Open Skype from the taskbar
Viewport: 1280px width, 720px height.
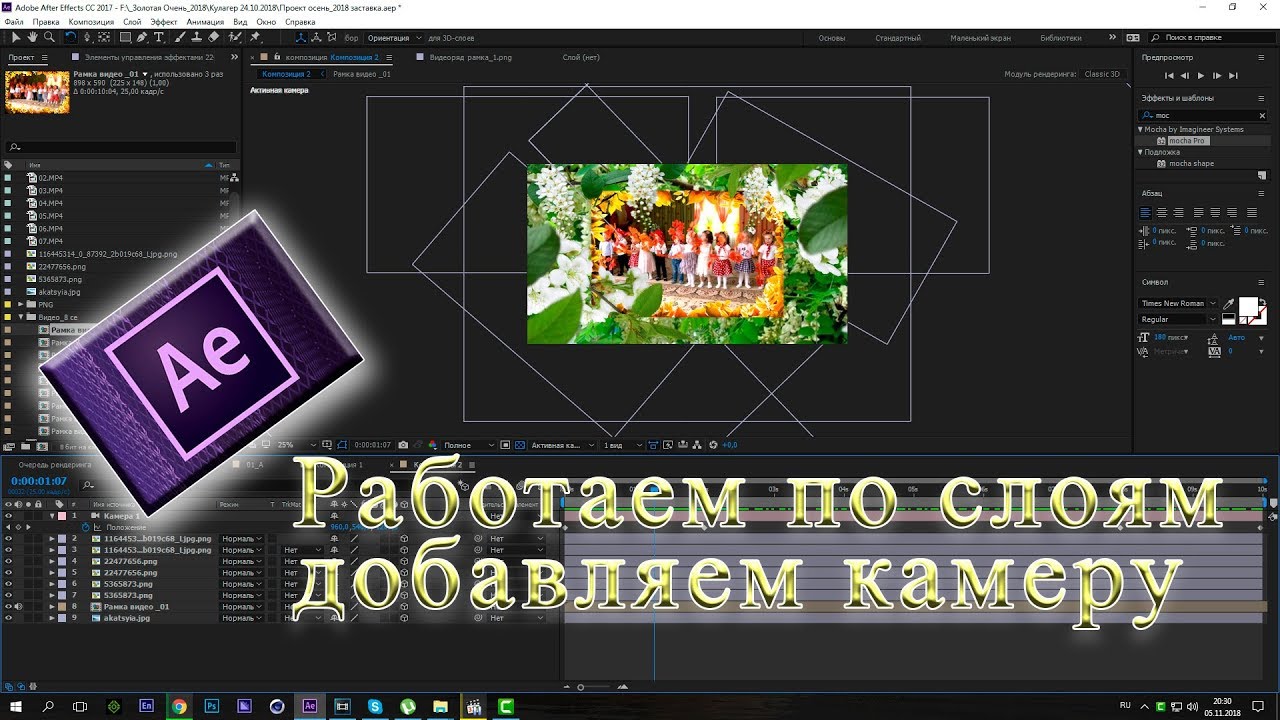[375, 706]
